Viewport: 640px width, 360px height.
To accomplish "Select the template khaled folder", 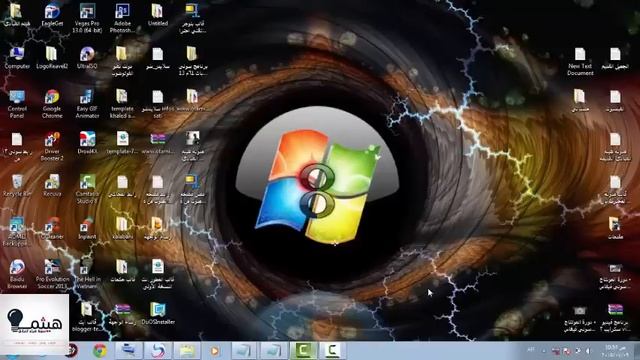I will point(122,104).
